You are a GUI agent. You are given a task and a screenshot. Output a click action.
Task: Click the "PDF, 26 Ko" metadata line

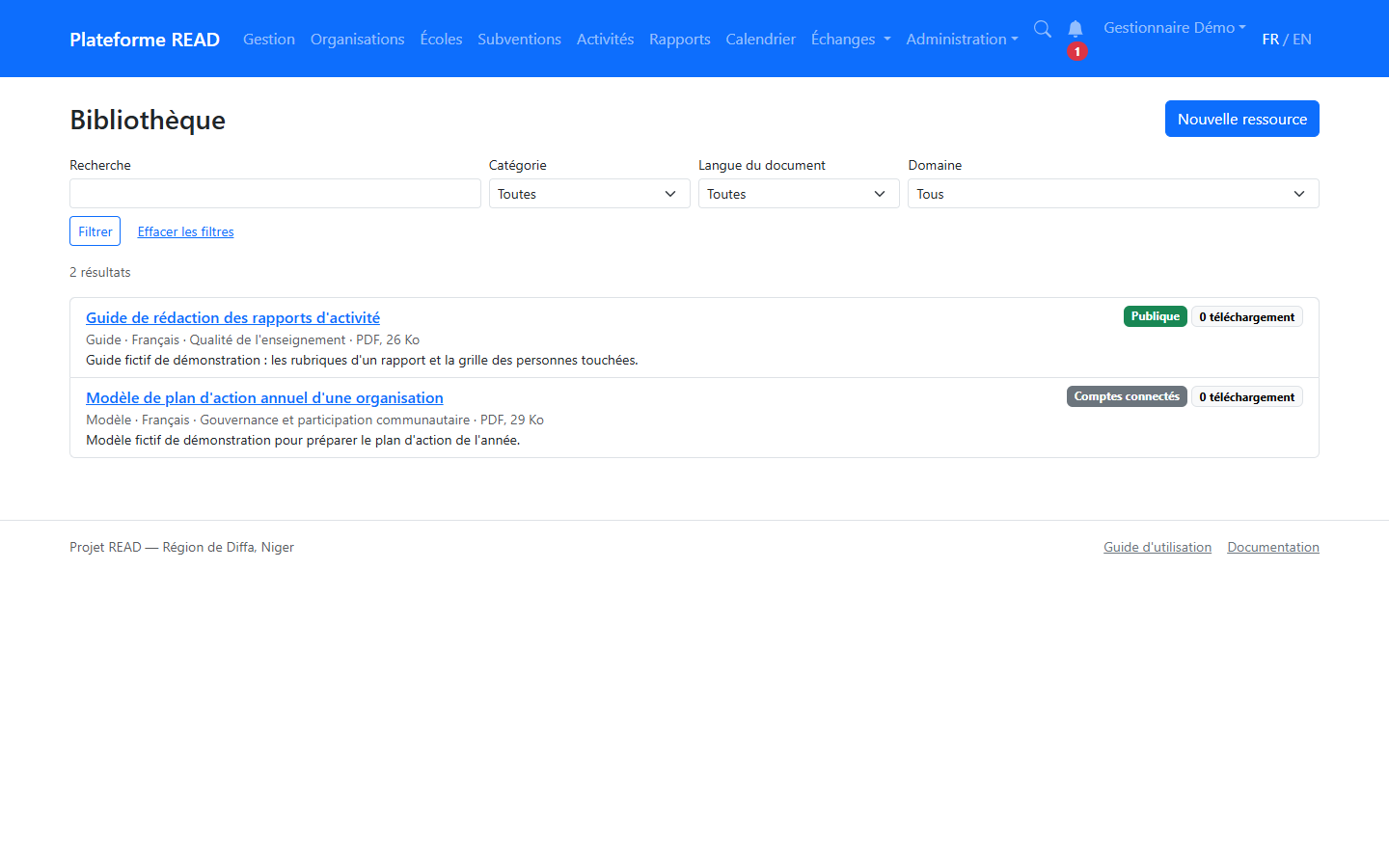[253, 339]
